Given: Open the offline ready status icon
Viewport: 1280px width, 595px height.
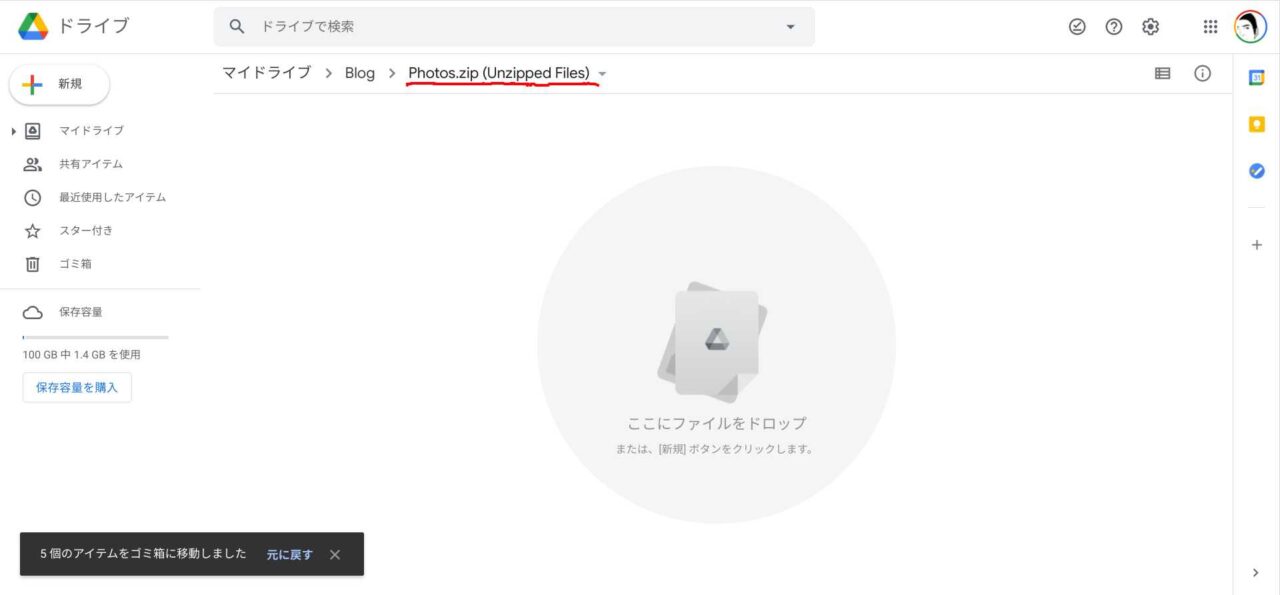Looking at the screenshot, I should coord(1077,27).
